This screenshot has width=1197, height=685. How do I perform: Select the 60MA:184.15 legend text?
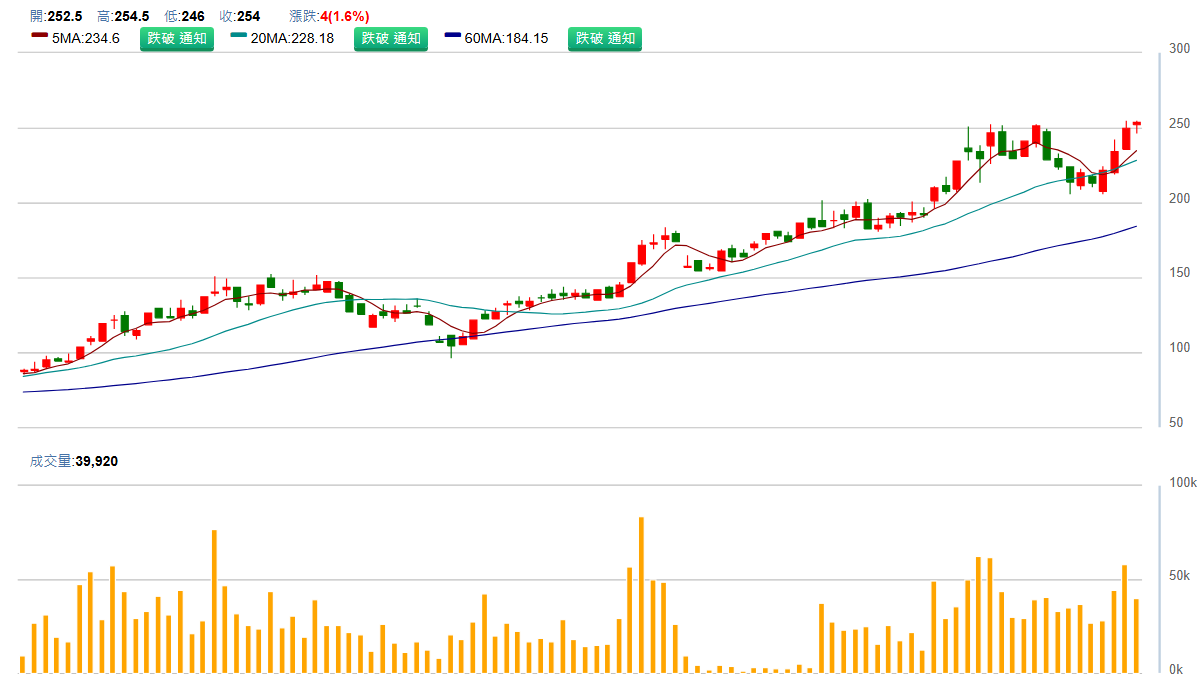pyautogui.click(x=506, y=39)
